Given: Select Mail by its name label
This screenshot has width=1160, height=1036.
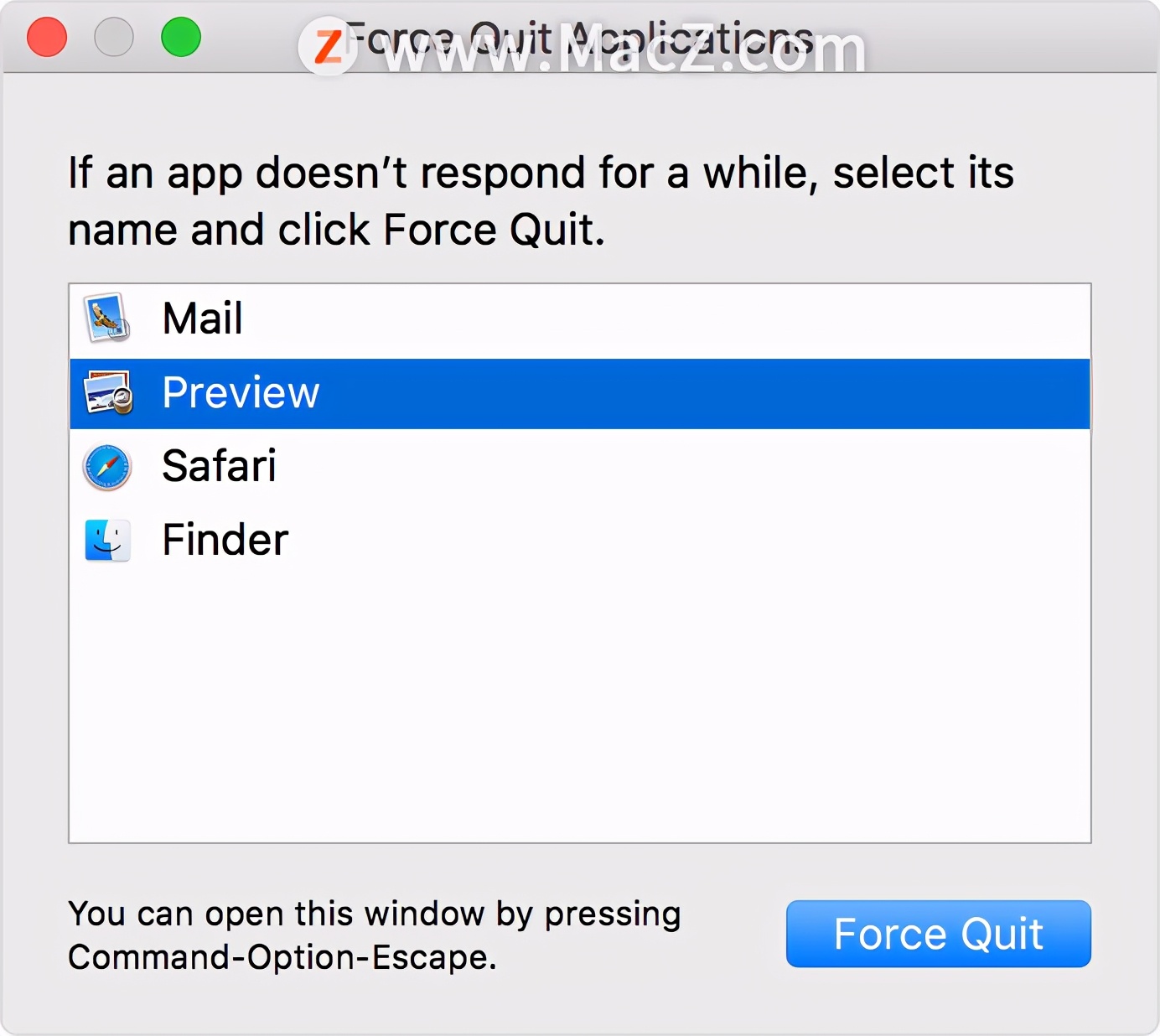Looking at the screenshot, I should coord(203,319).
